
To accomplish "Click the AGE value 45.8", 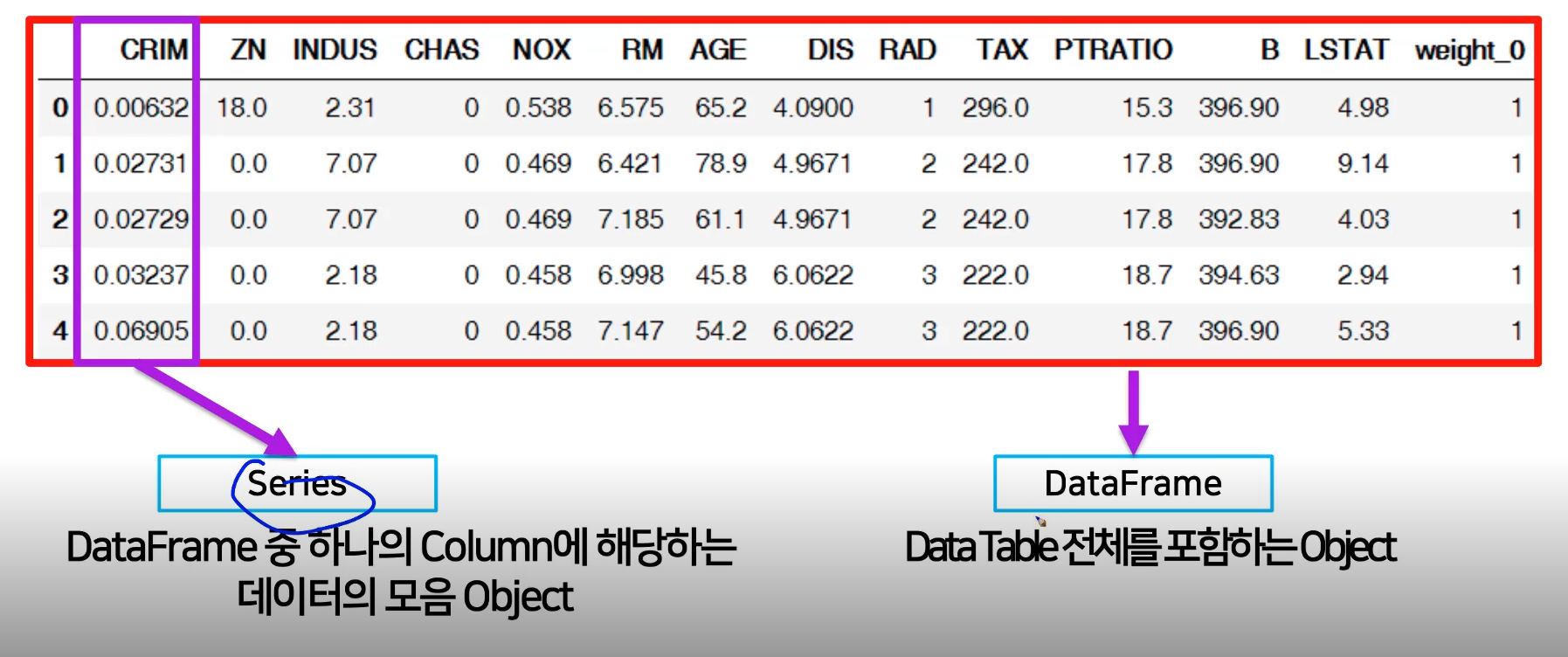I will pyautogui.click(x=721, y=275).
